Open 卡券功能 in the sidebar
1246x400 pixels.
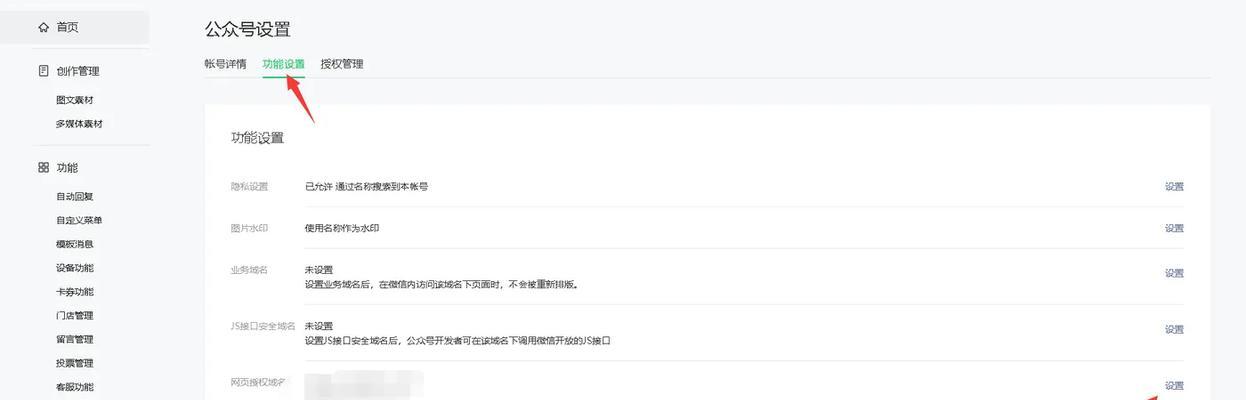[x=75, y=292]
